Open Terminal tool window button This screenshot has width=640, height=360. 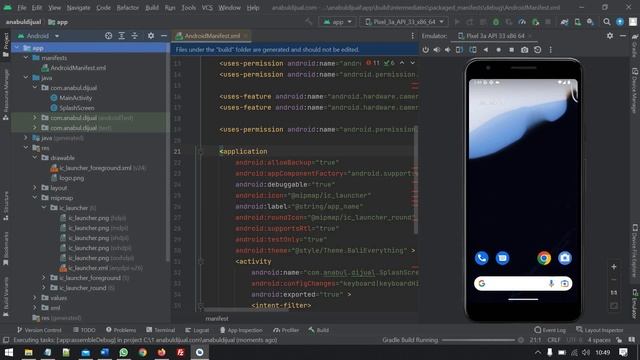pyautogui.click(x=160, y=330)
